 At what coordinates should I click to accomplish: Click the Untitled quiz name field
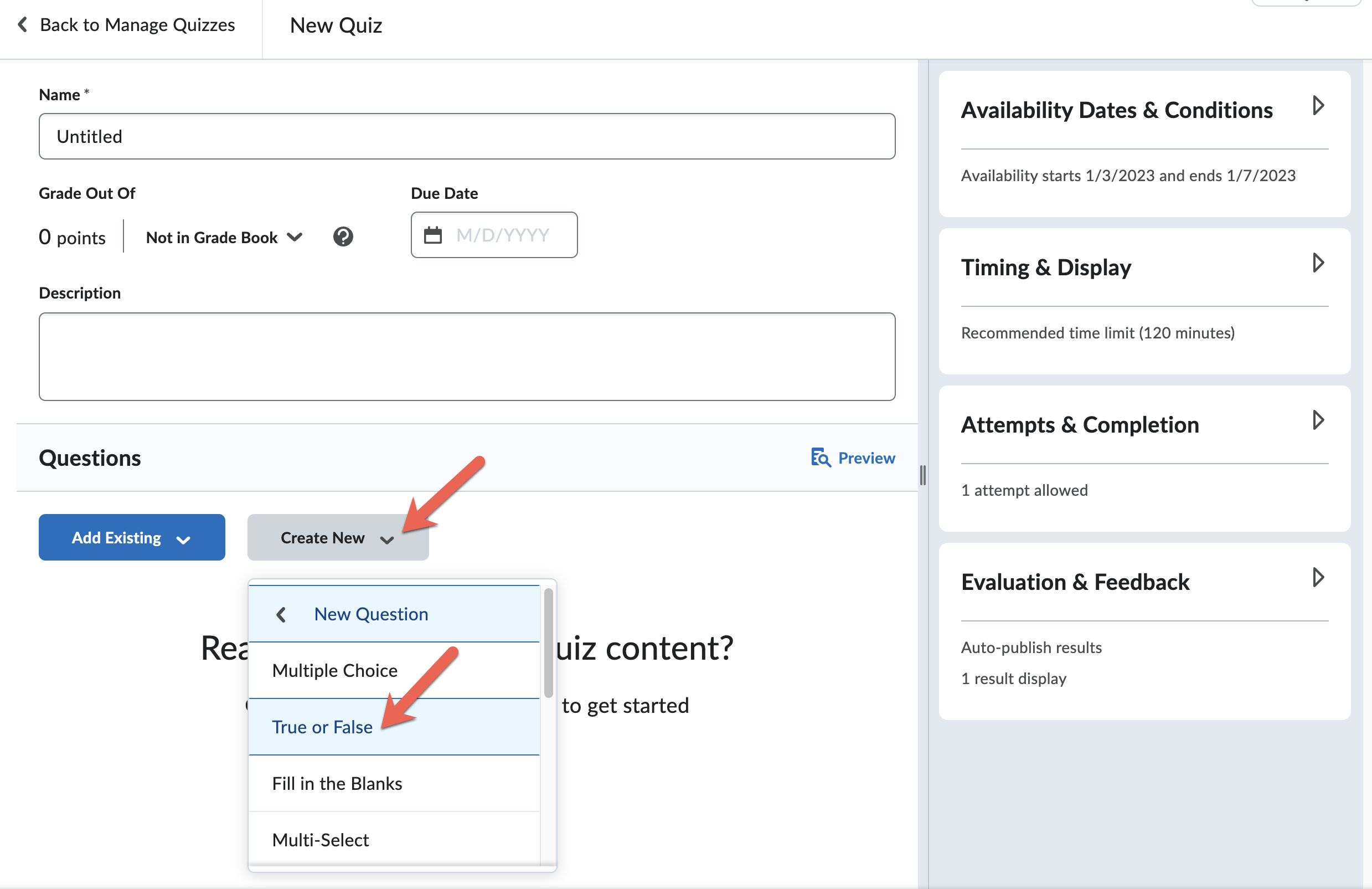coord(466,136)
